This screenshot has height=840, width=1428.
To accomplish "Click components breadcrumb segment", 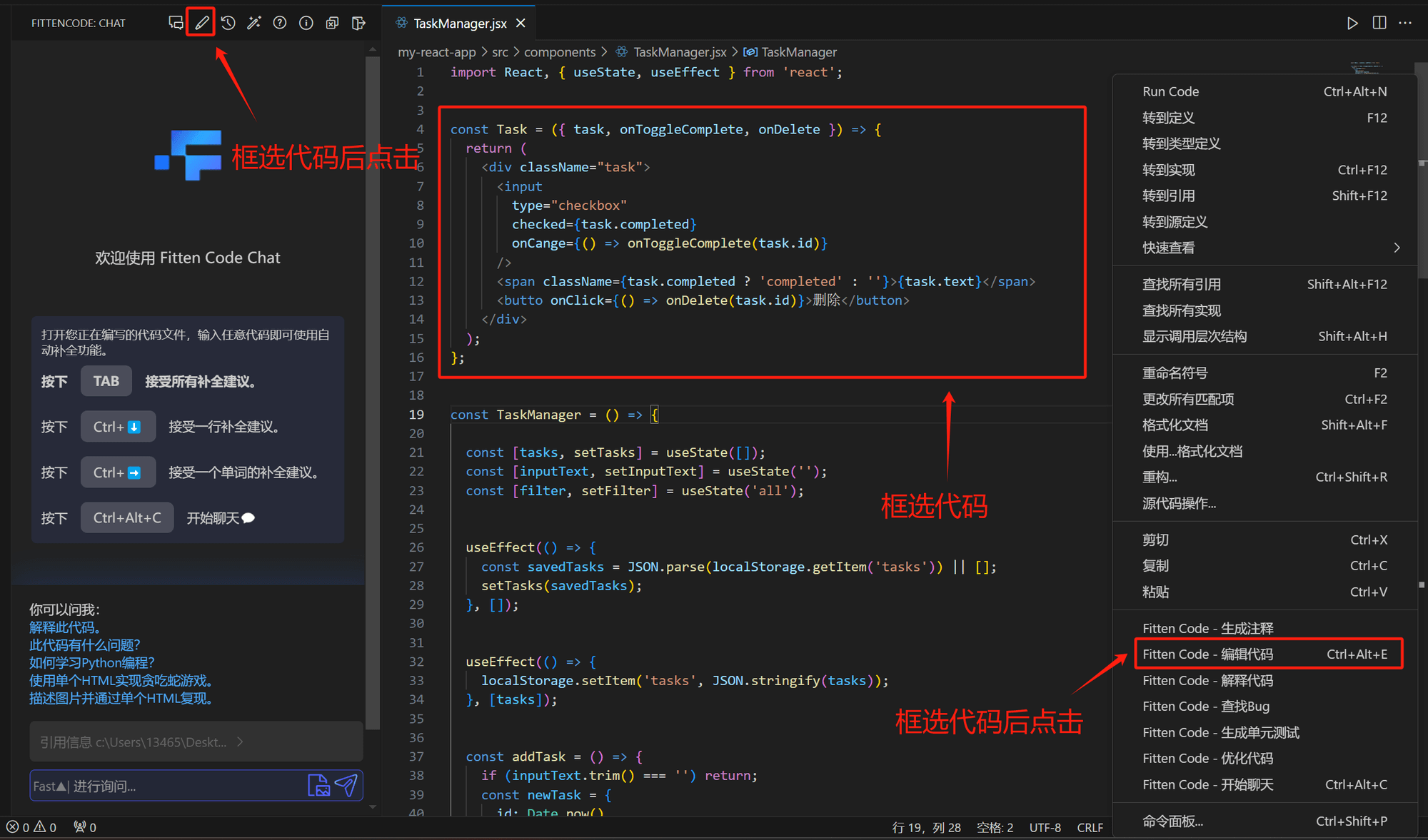I will click(560, 52).
